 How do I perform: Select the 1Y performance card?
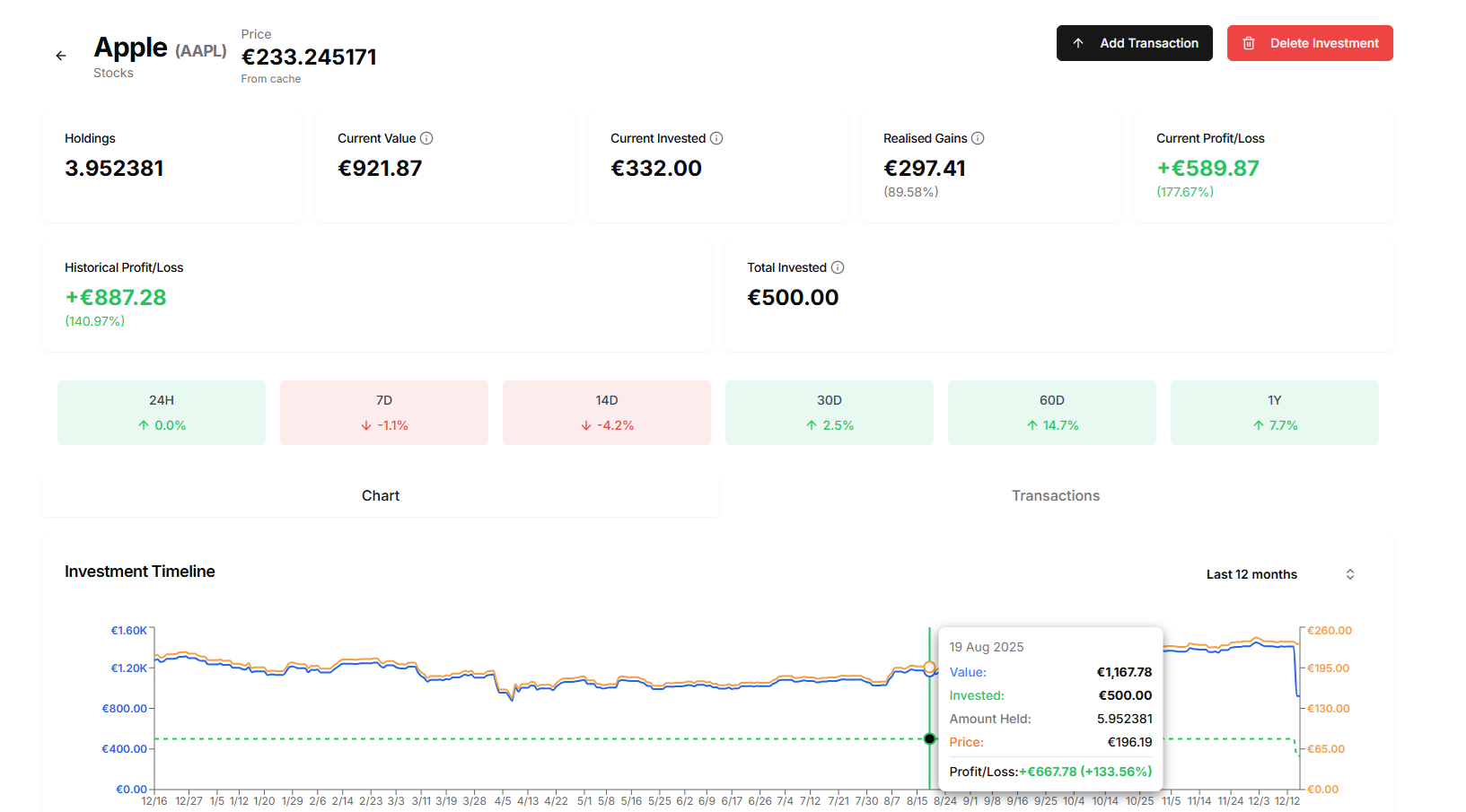(1274, 412)
